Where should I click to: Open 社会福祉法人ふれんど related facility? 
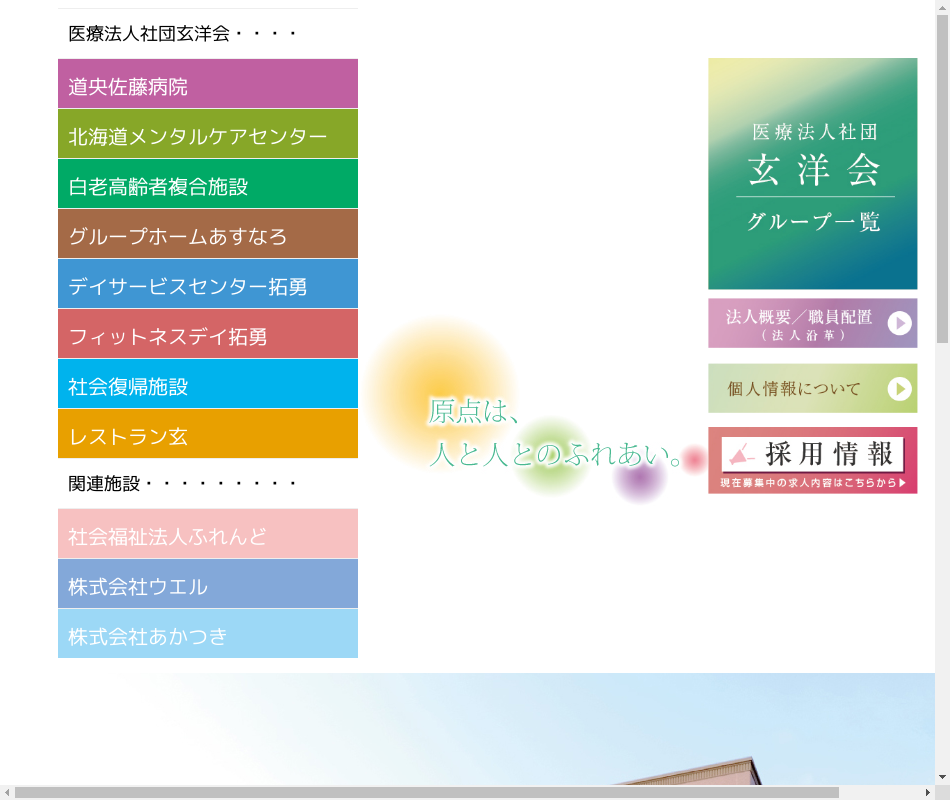208,534
